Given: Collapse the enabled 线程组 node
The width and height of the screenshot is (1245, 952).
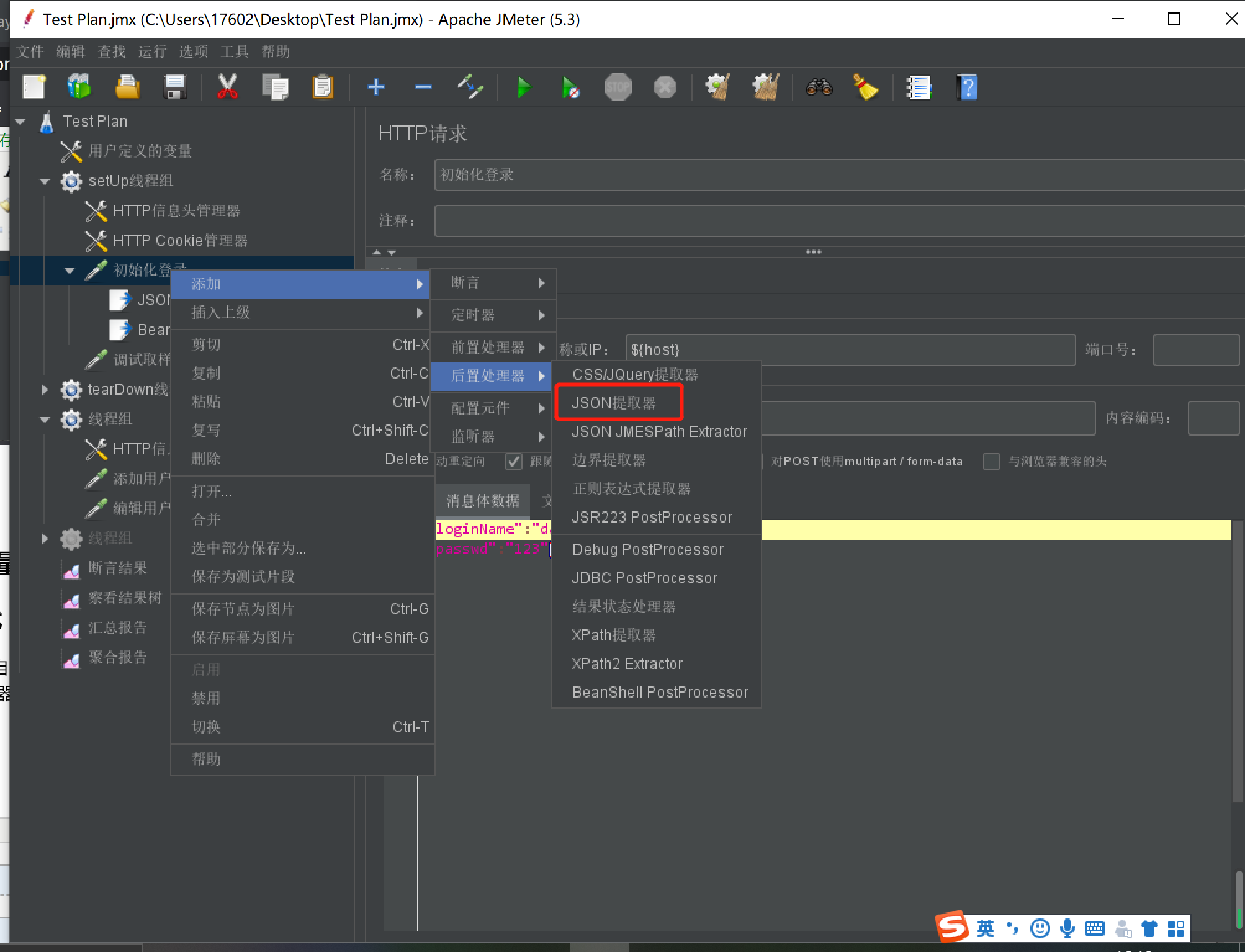Looking at the screenshot, I should click(45, 420).
